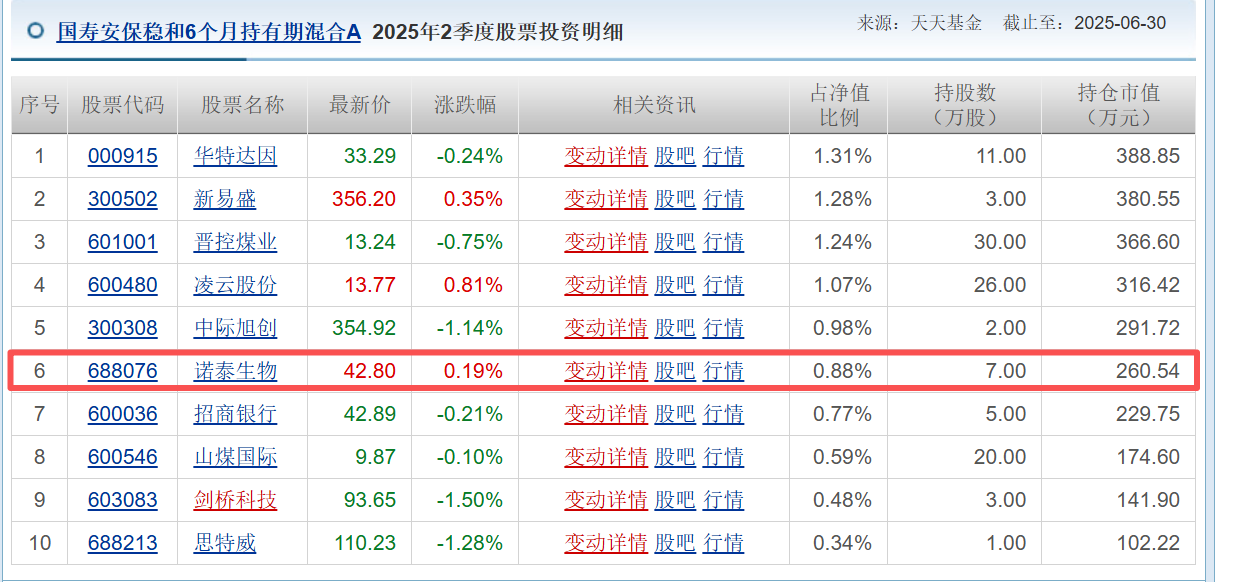Viewport: 1245px width, 582px height.
Task: Open stock code 000915
Action: [123, 156]
